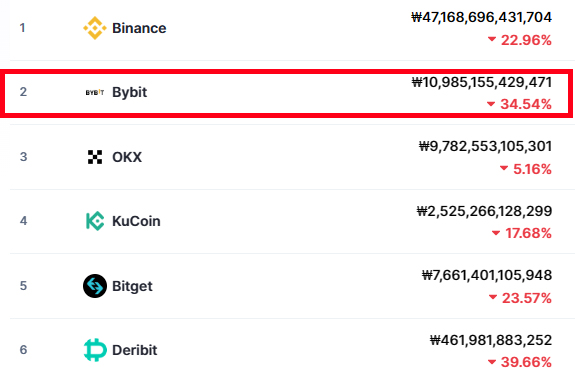Select Bybit volume ₩10,985,155,429,471

click(x=482, y=82)
